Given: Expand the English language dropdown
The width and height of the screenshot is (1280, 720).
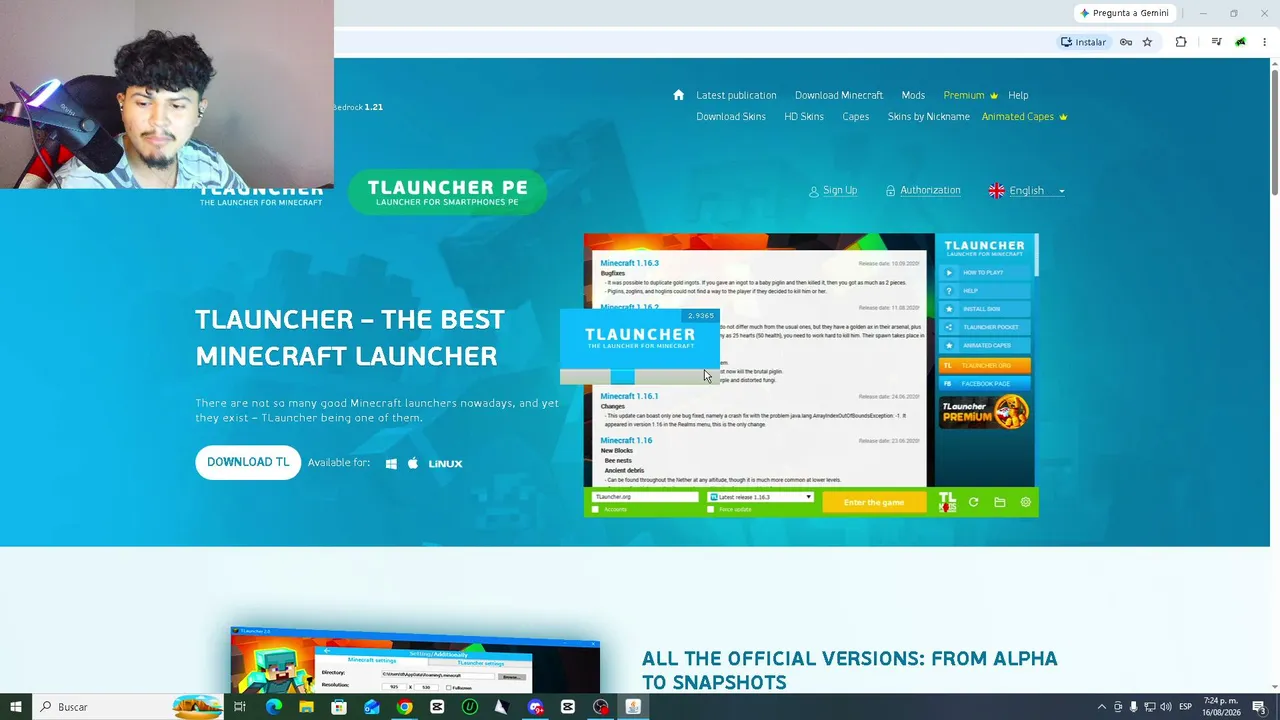Looking at the screenshot, I should tap(1026, 191).
